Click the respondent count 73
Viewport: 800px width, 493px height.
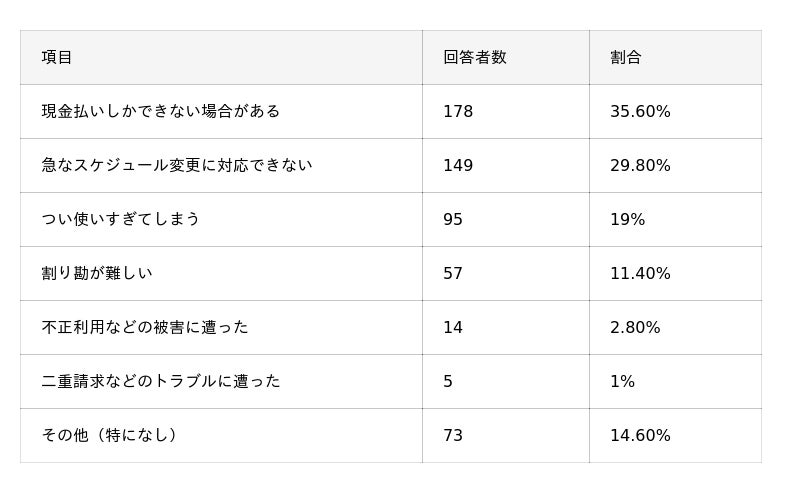tap(453, 436)
